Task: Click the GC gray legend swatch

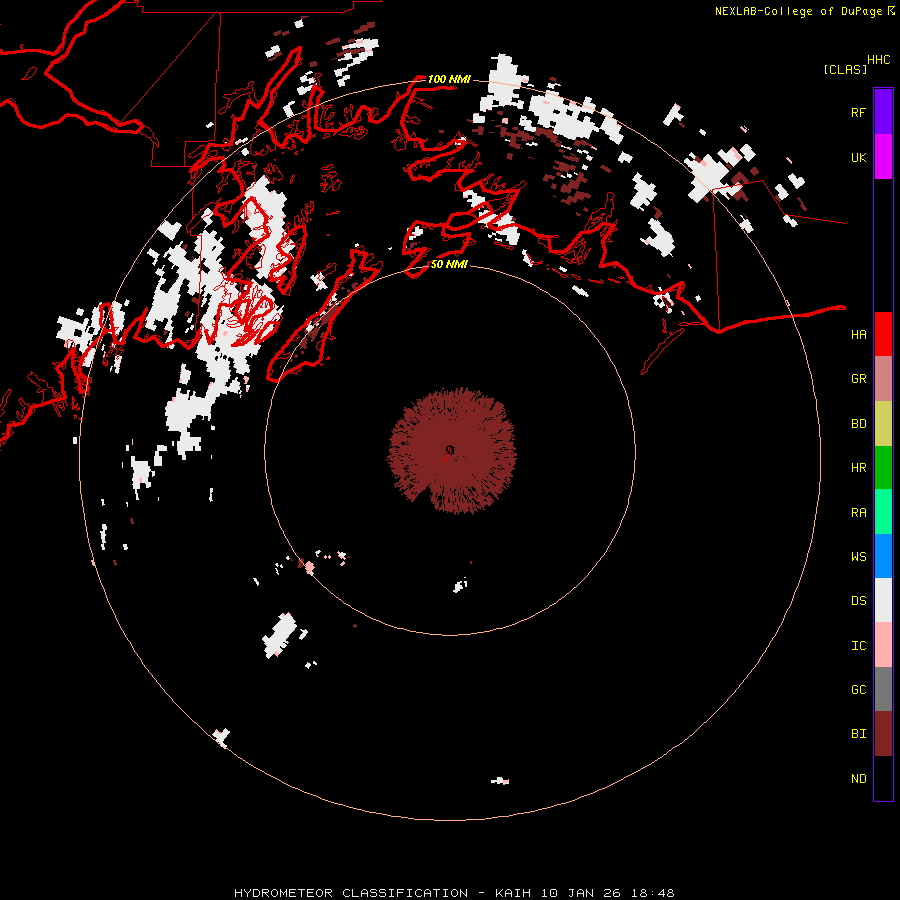Action: tap(883, 689)
